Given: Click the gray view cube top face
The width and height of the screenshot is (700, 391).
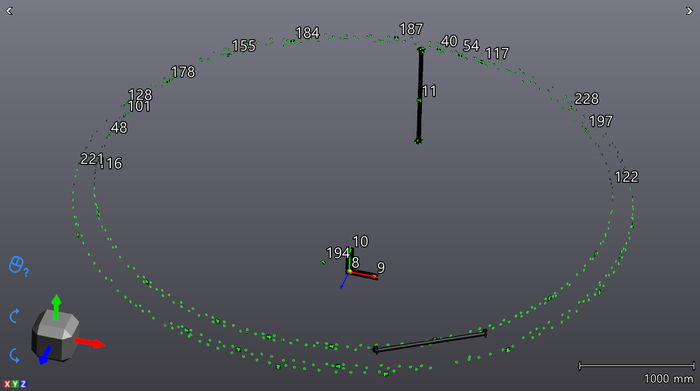Looking at the screenshot, I should coord(58,323).
